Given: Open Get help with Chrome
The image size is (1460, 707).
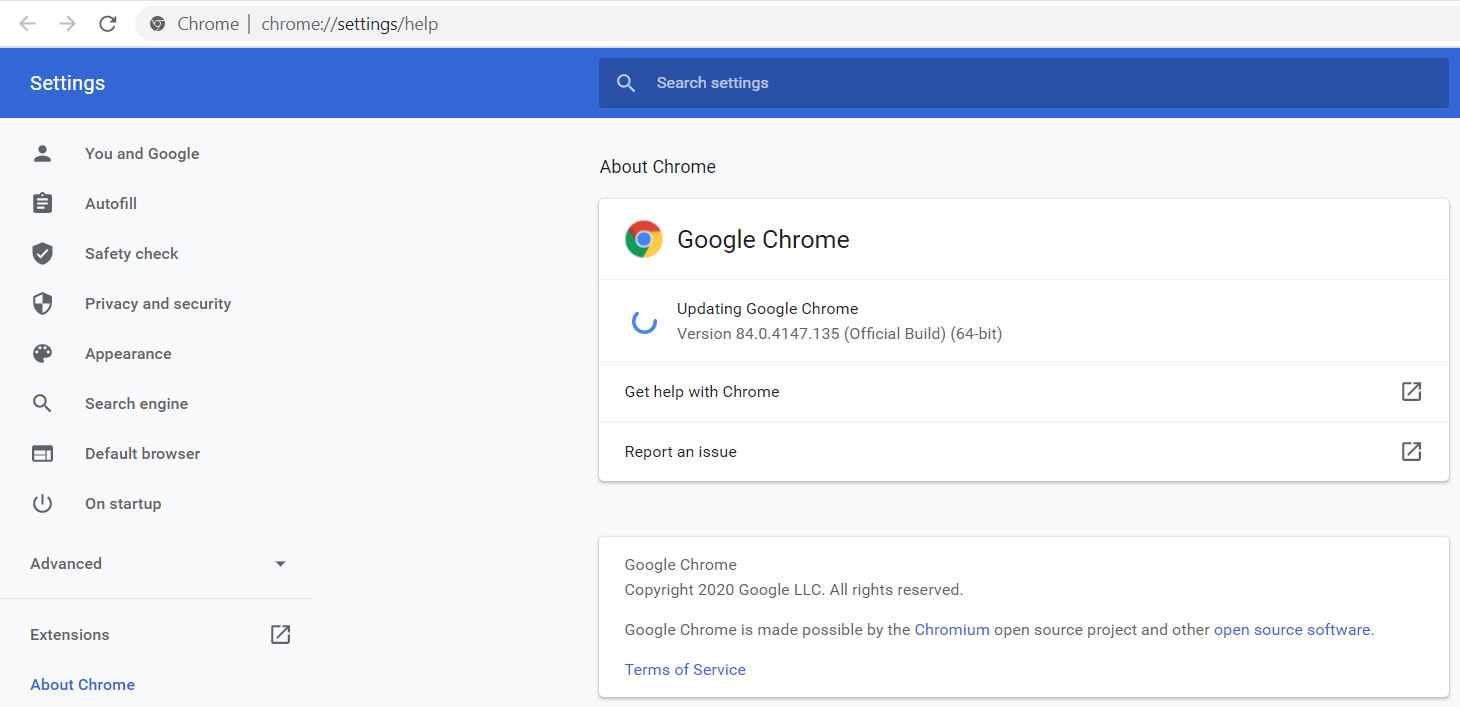Looking at the screenshot, I should point(1023,391).
